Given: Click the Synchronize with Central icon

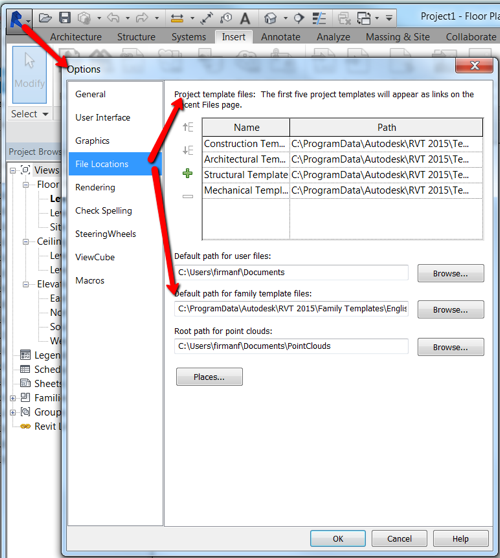Looking at the screenshot, I should point(84,17).
